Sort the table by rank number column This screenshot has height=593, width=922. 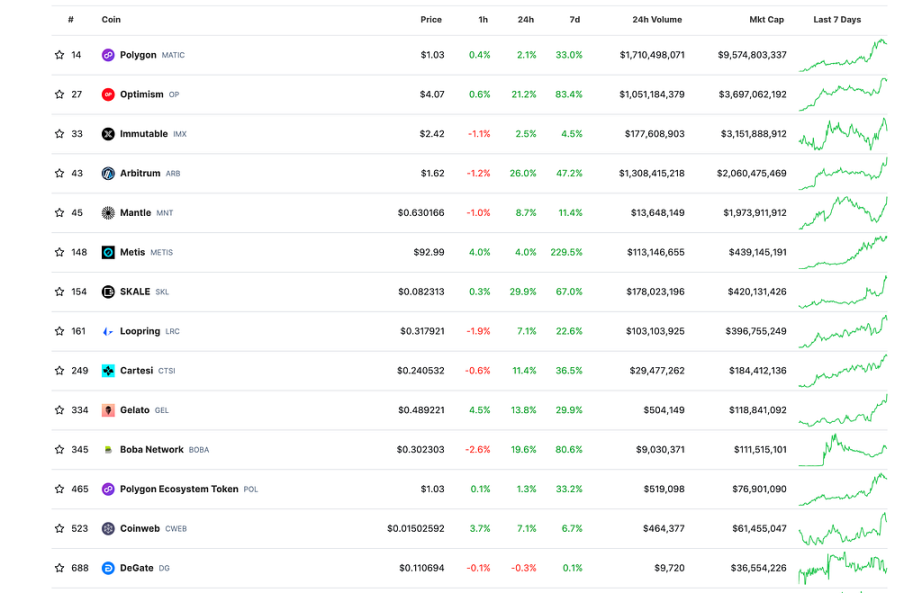click(71, 19)
